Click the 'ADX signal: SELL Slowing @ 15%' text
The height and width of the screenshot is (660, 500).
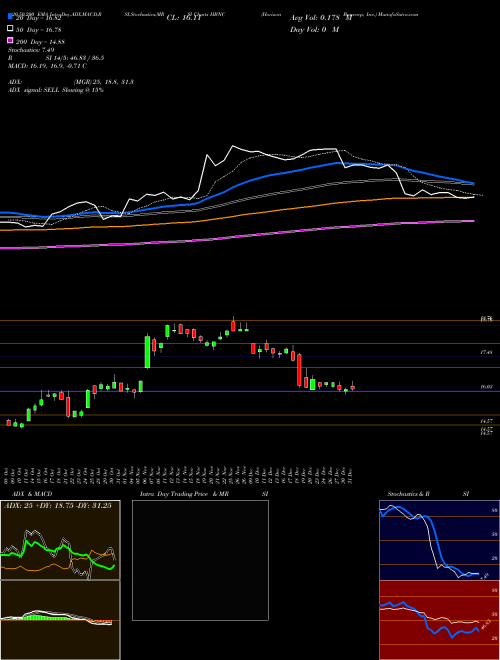pyautogui.click(x=56, y=90)
